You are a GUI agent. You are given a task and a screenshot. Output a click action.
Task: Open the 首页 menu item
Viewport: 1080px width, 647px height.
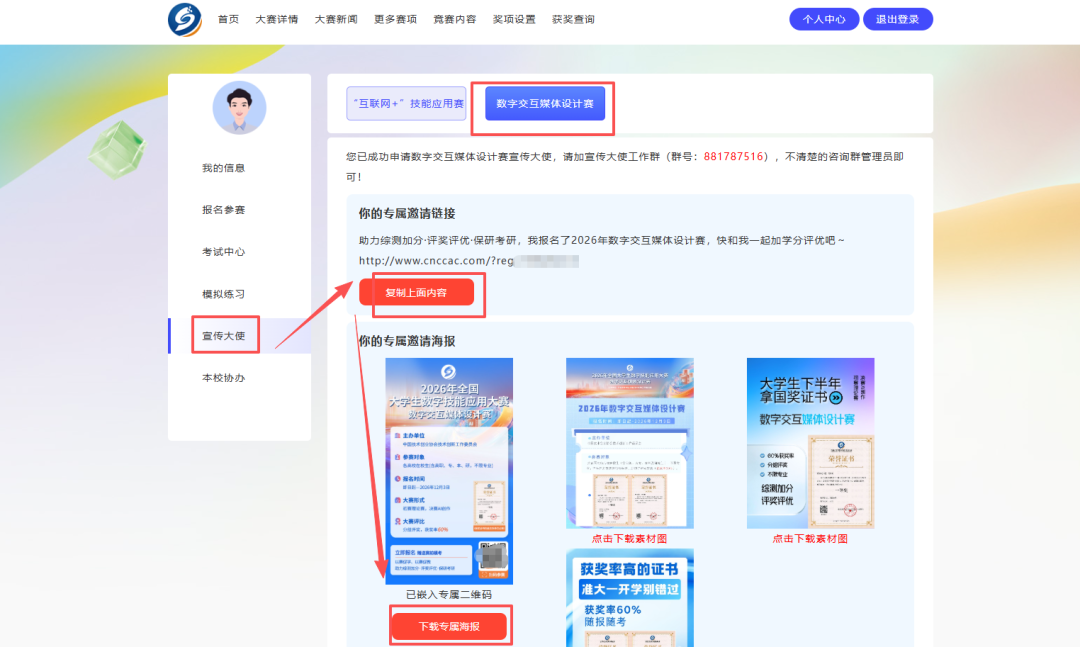point(228,19)
